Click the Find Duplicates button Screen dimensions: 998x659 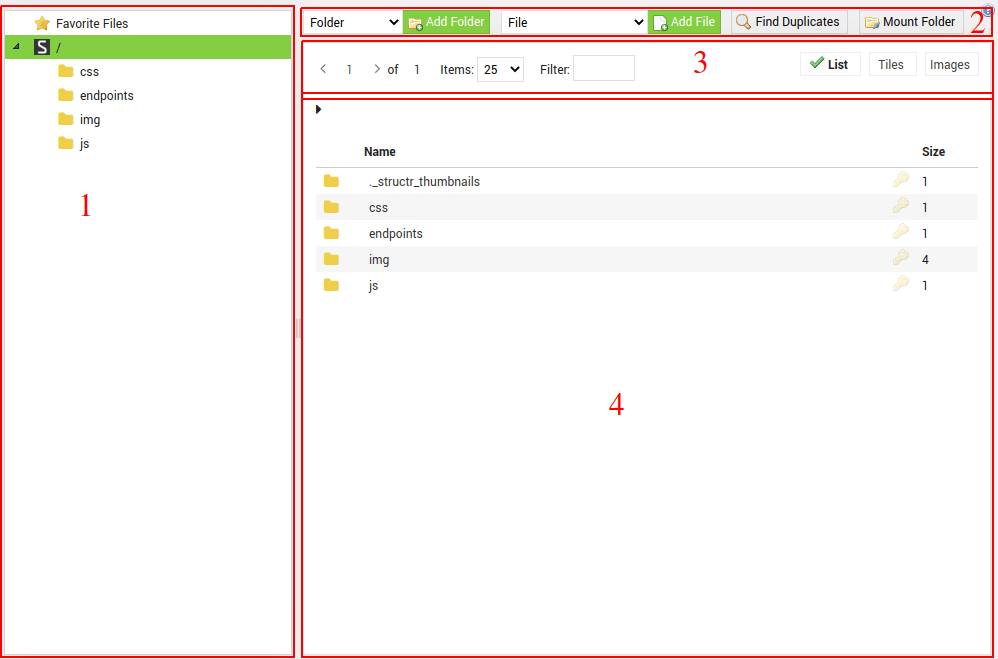[788, 21]
